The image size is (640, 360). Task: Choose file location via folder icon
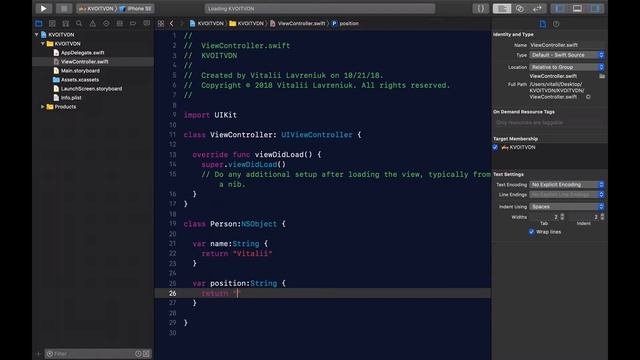[x=602, y=76]
